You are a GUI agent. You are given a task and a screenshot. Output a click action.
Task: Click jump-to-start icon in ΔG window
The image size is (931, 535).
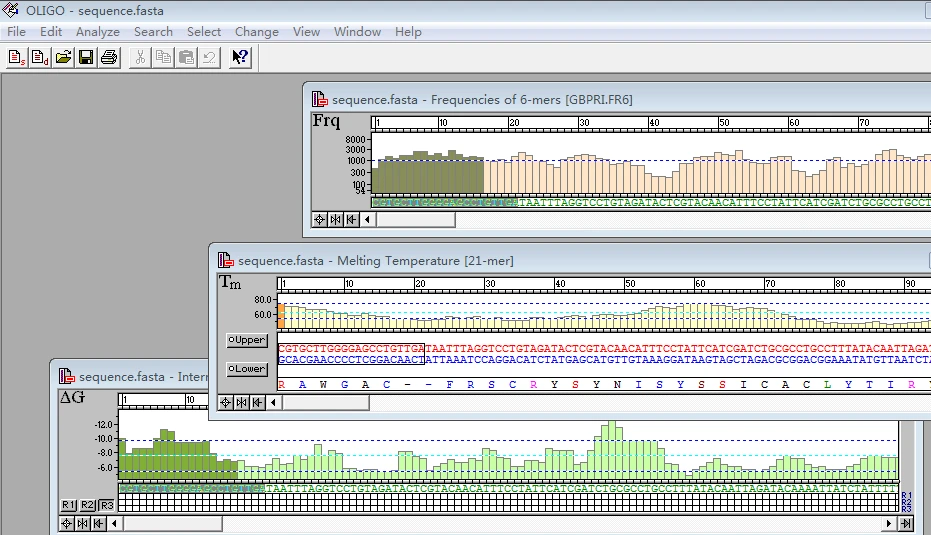[99, 524]
